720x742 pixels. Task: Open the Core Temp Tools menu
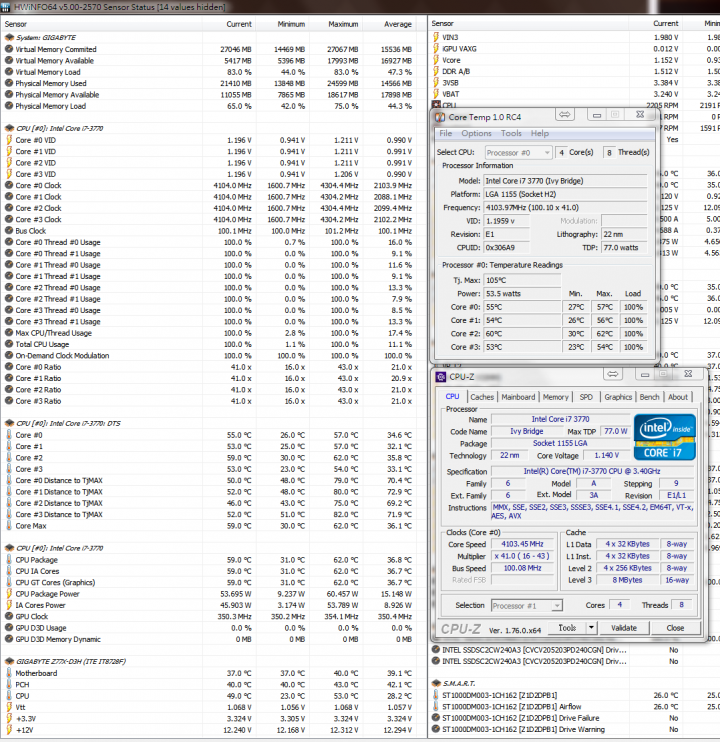pos(511,133)
